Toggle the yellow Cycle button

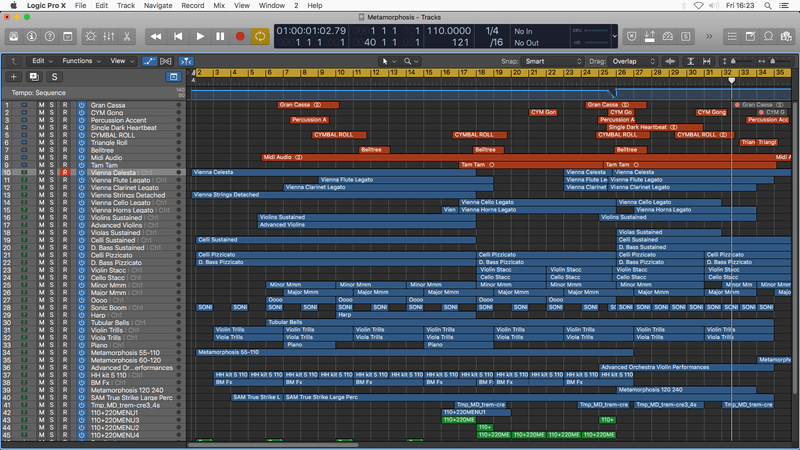260,36
